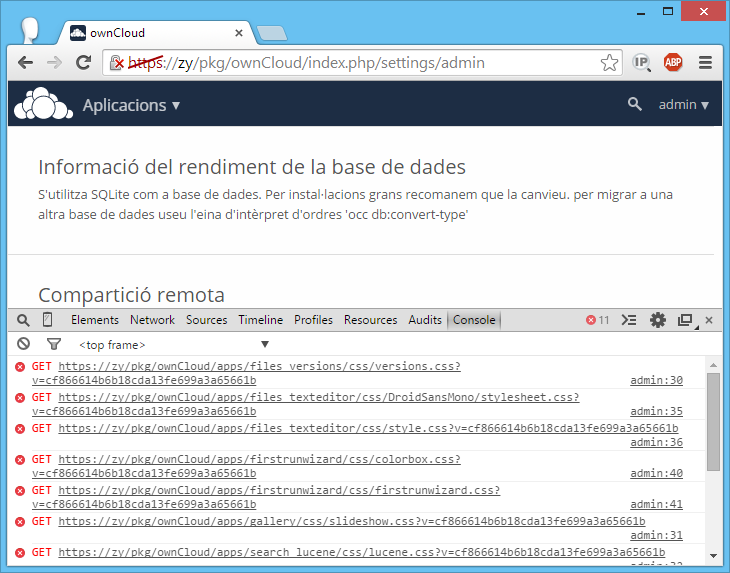Viewport: 730px width, 573px height.
Task: Bookmark page with the star icon
Action: pyautogui.click(x=609, y=63)
